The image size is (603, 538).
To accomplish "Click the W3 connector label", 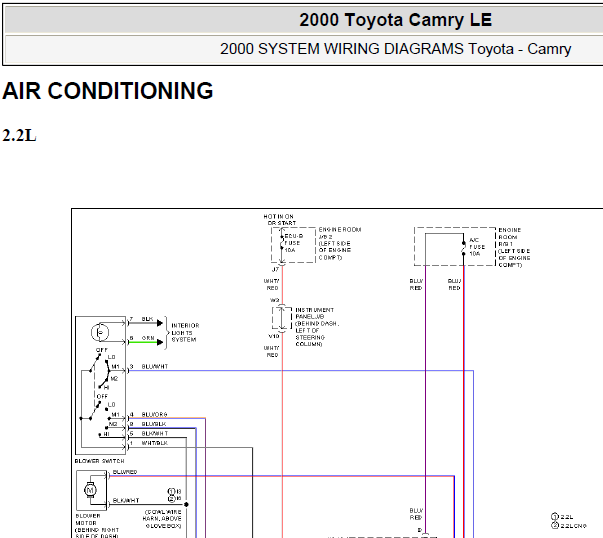I will tap(275, 300).
